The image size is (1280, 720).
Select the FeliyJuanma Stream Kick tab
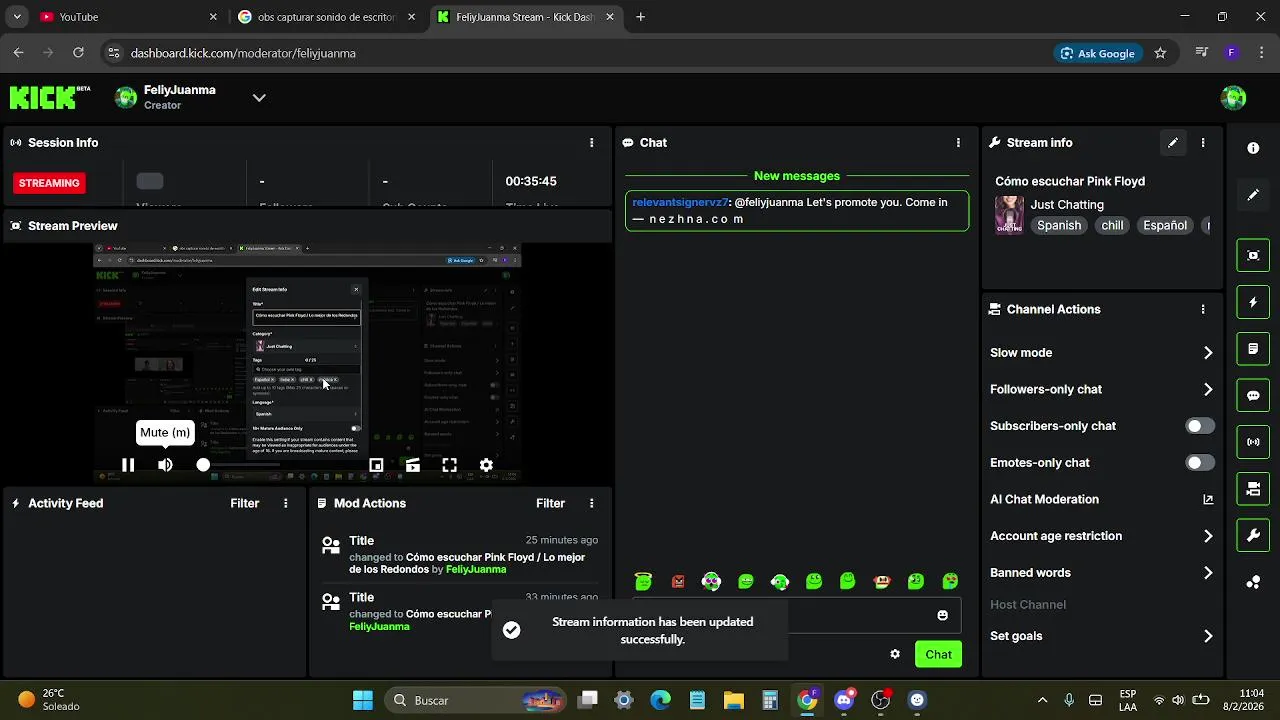pos(526,17)
